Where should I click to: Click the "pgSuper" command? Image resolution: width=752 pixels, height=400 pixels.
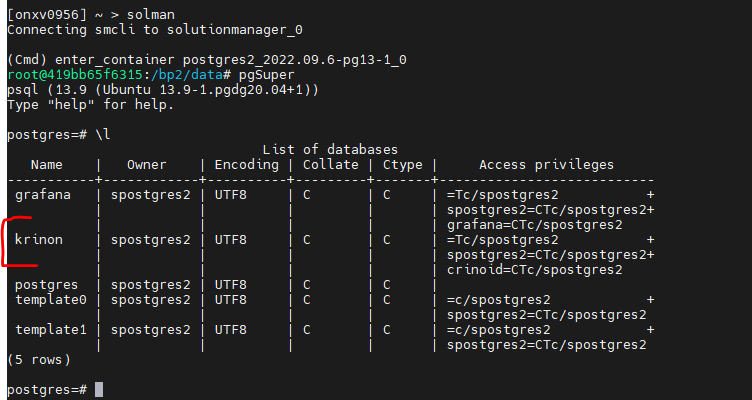click(266, 75)
